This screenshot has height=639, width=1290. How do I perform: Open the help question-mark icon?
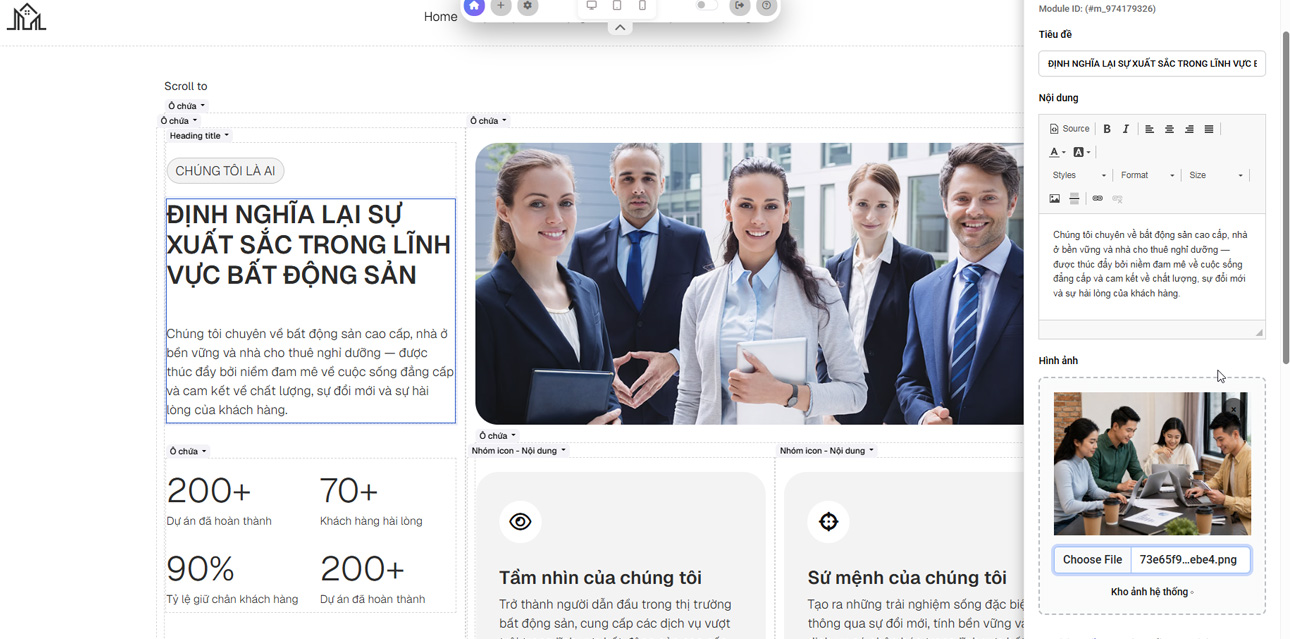(x=766, y=6)
